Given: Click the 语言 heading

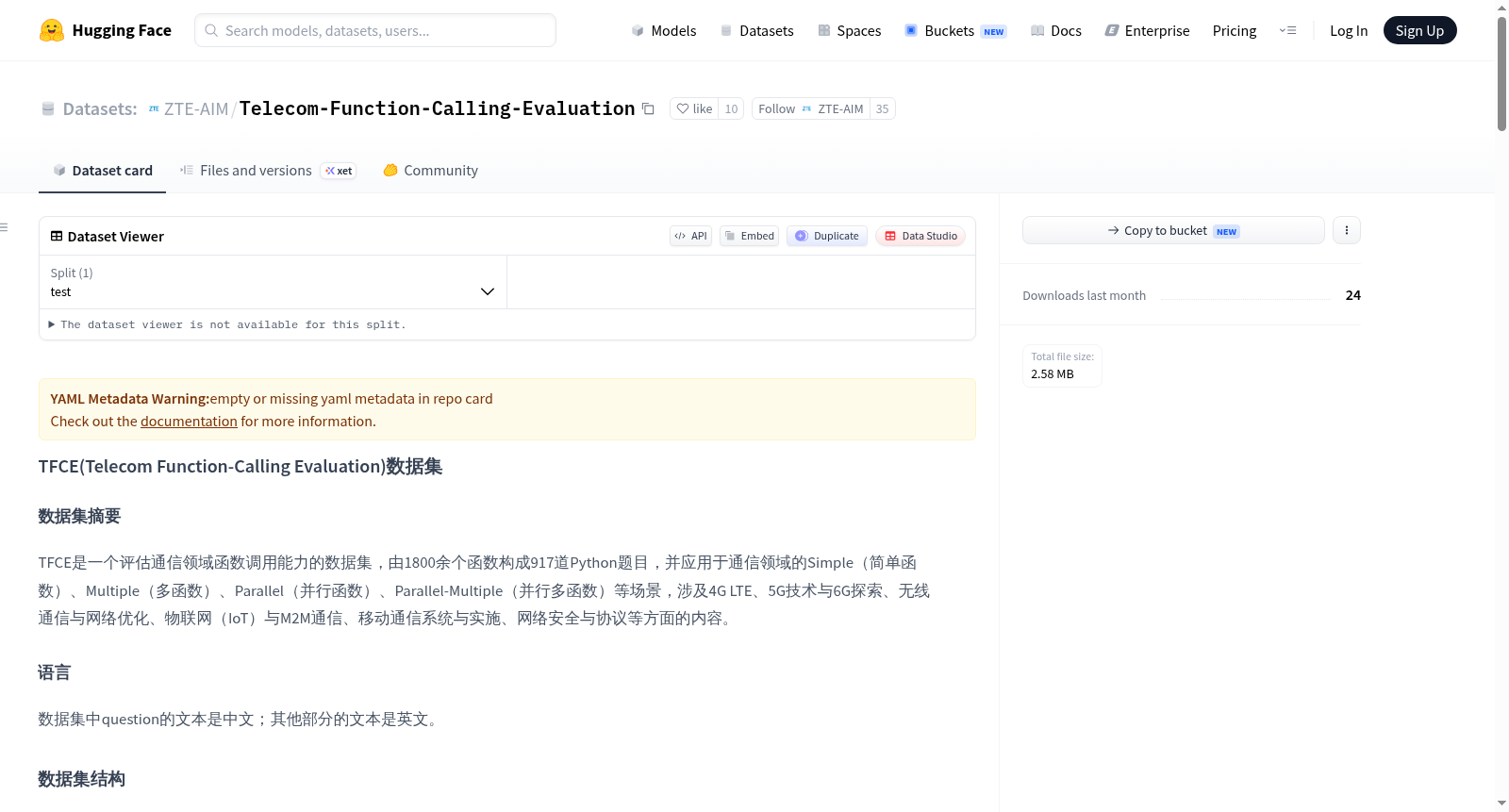Looking at the screenshot, I should (x=54, y=672).
